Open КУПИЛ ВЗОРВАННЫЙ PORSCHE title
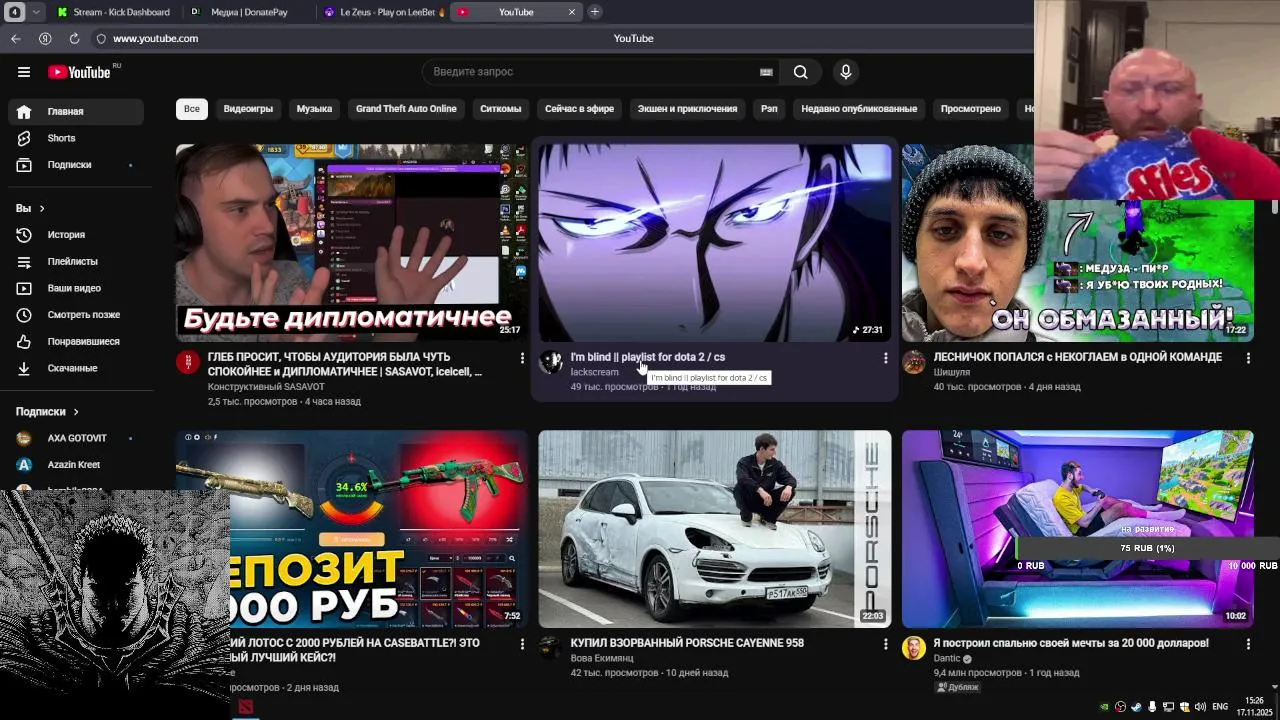The width and height of the screenshot is (1280, 720). 687,643
